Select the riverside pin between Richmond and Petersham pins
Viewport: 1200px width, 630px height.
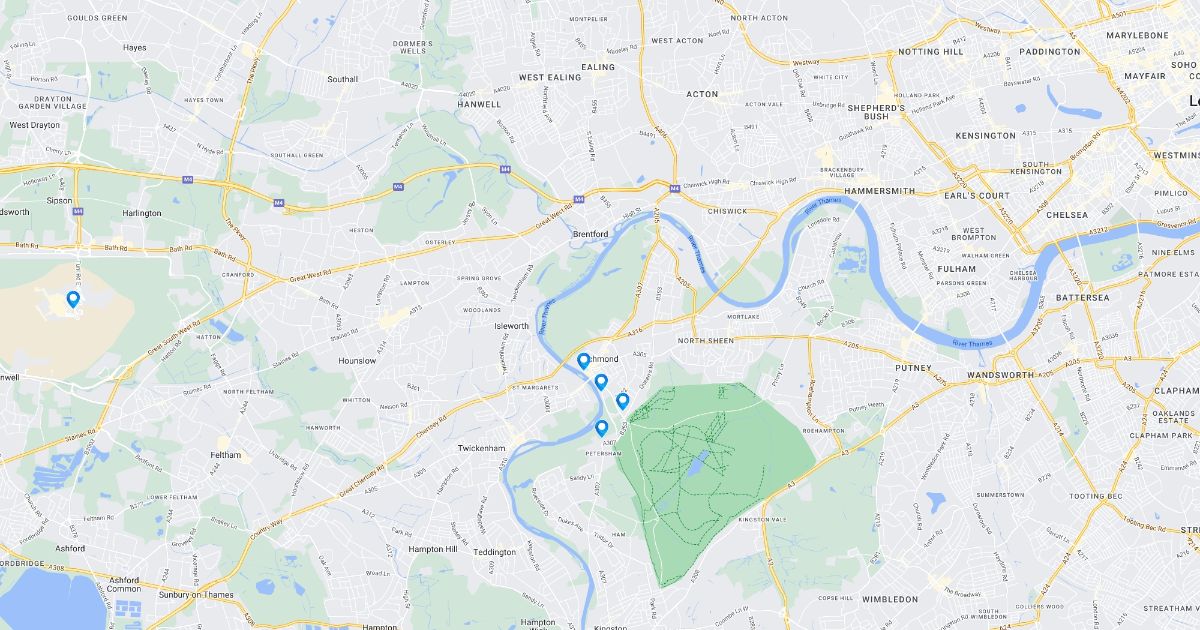click(x=601, y=381)
